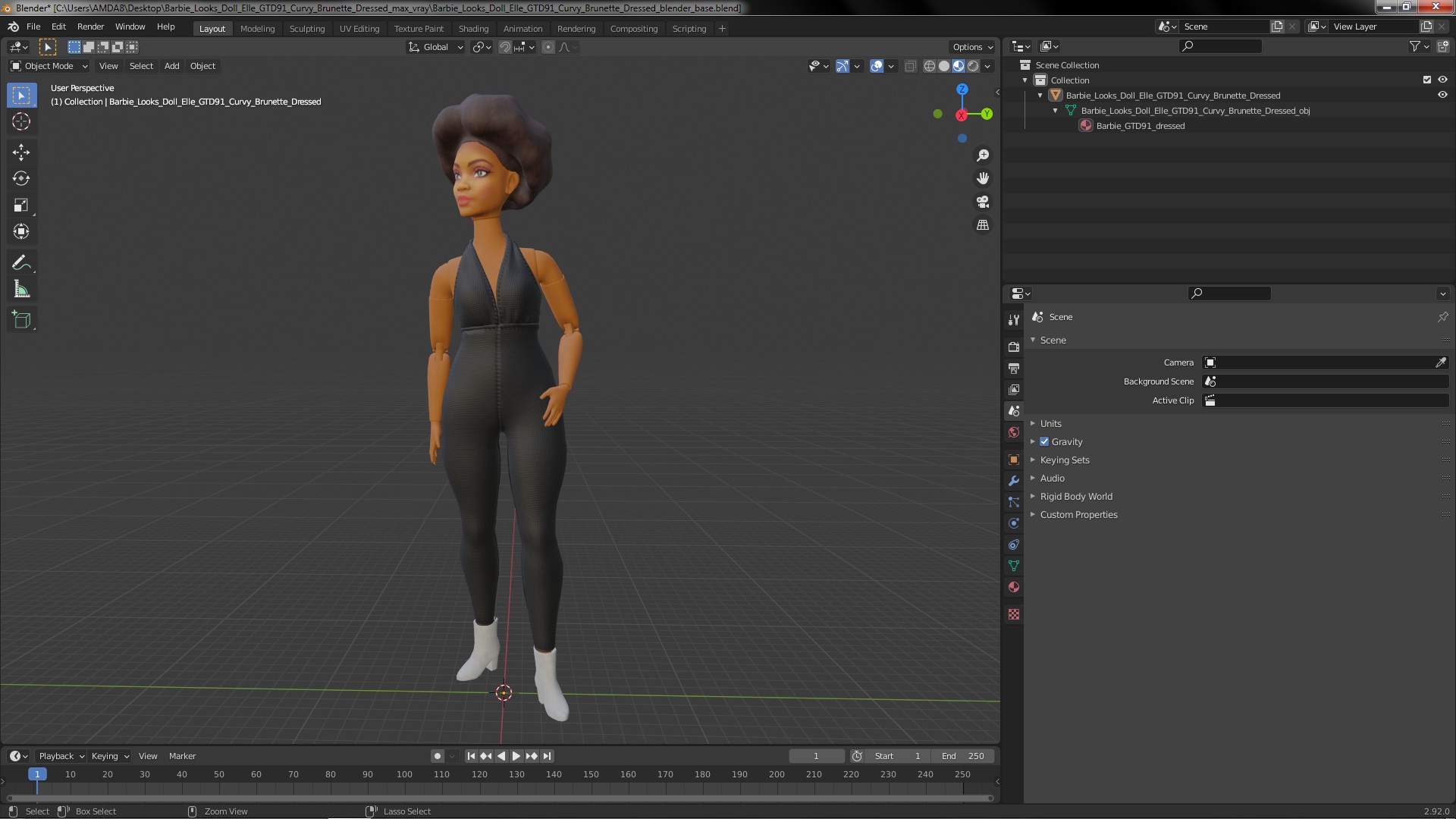Open outliner filter dropdown
The width and height of the screenshot is (1456, 819).
pyautogui.click(x=1419, y=46)
